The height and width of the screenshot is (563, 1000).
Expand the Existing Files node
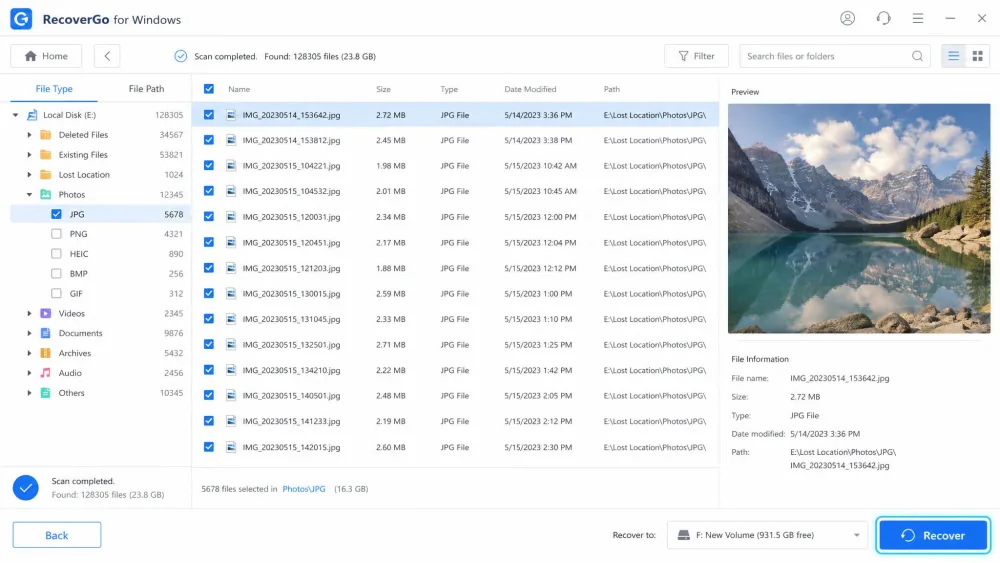click(29, 155)
